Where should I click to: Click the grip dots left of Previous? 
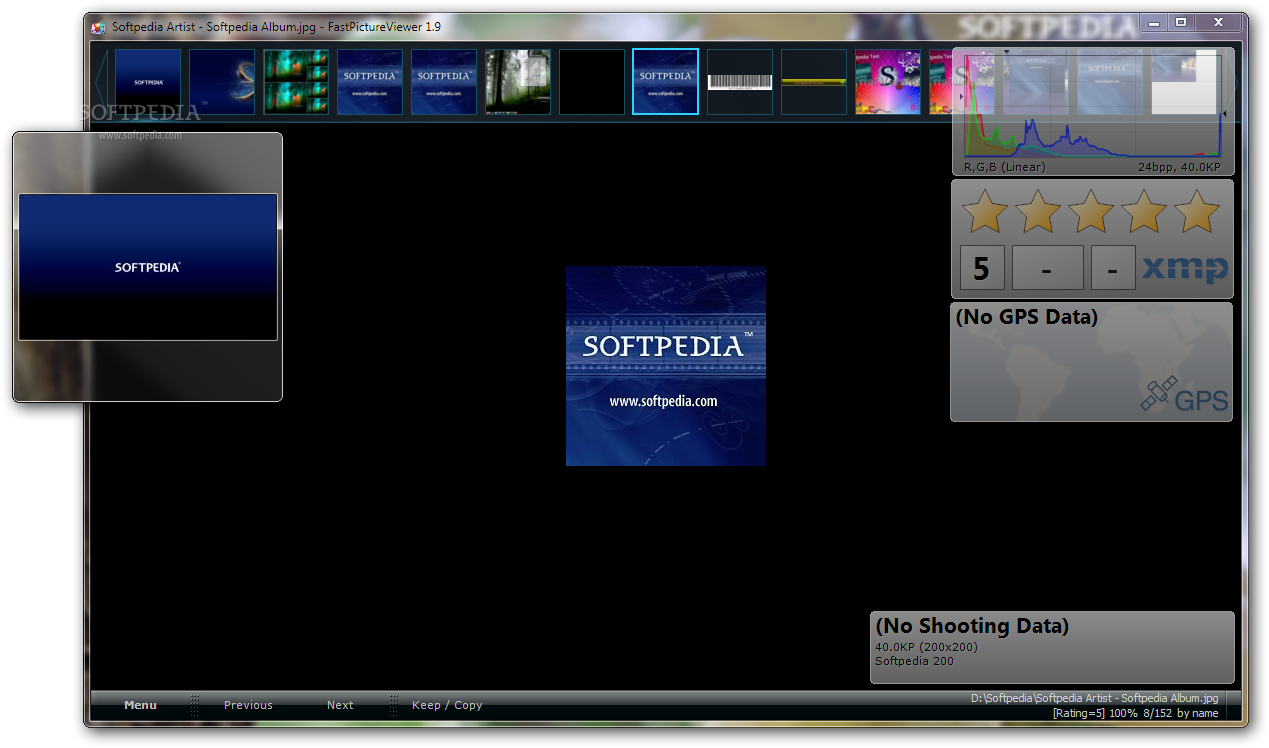click(x=195, y=705)
